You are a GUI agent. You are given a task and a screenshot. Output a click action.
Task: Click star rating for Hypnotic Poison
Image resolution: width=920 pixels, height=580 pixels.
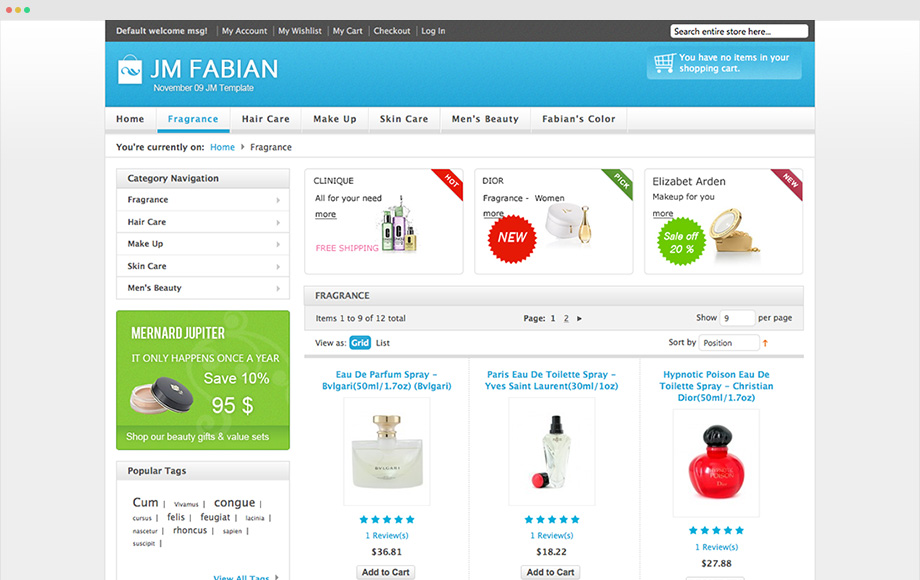(x=716, y=531)
